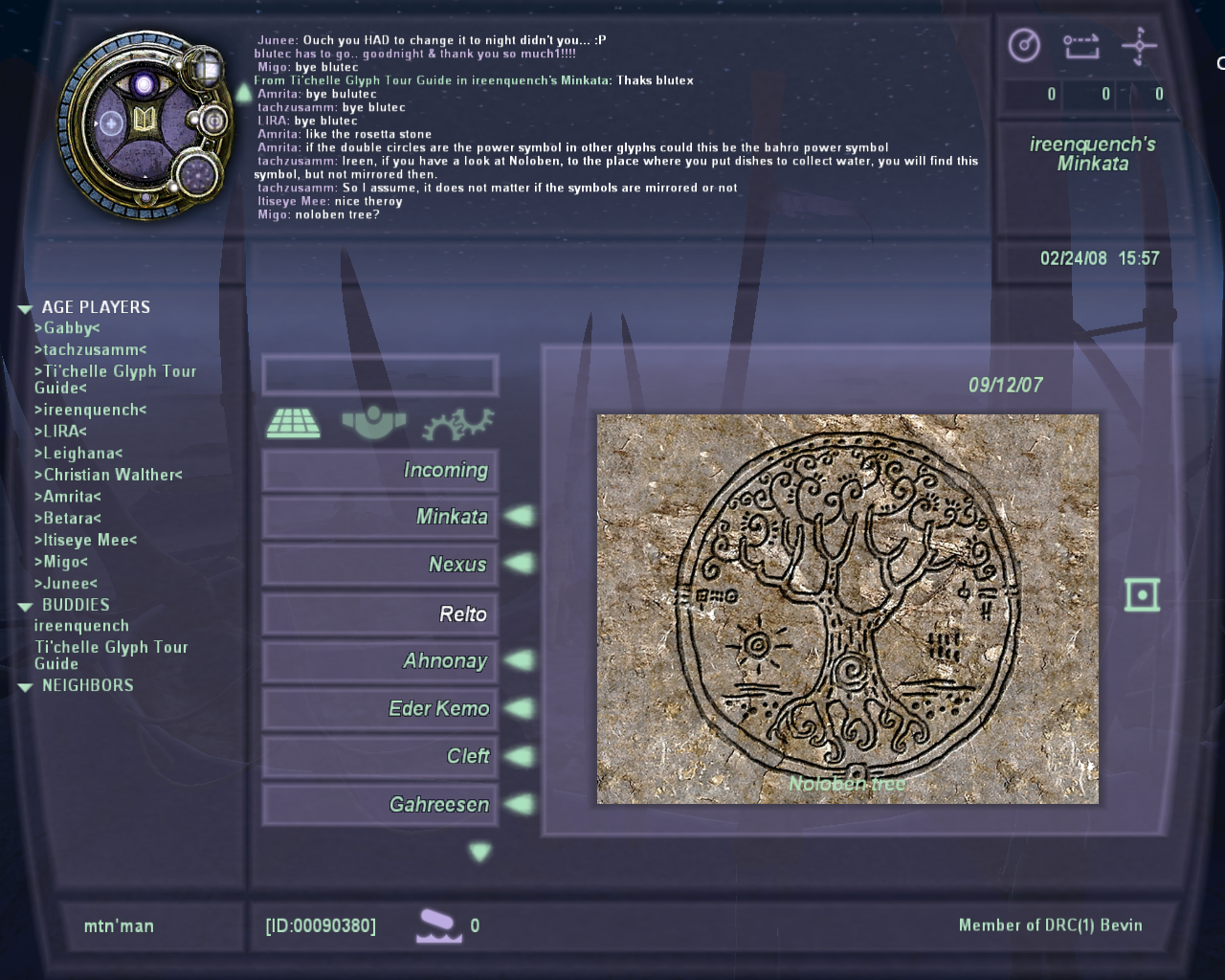Open the Incoming folder
1225x980 pixels.
point(380,470)
